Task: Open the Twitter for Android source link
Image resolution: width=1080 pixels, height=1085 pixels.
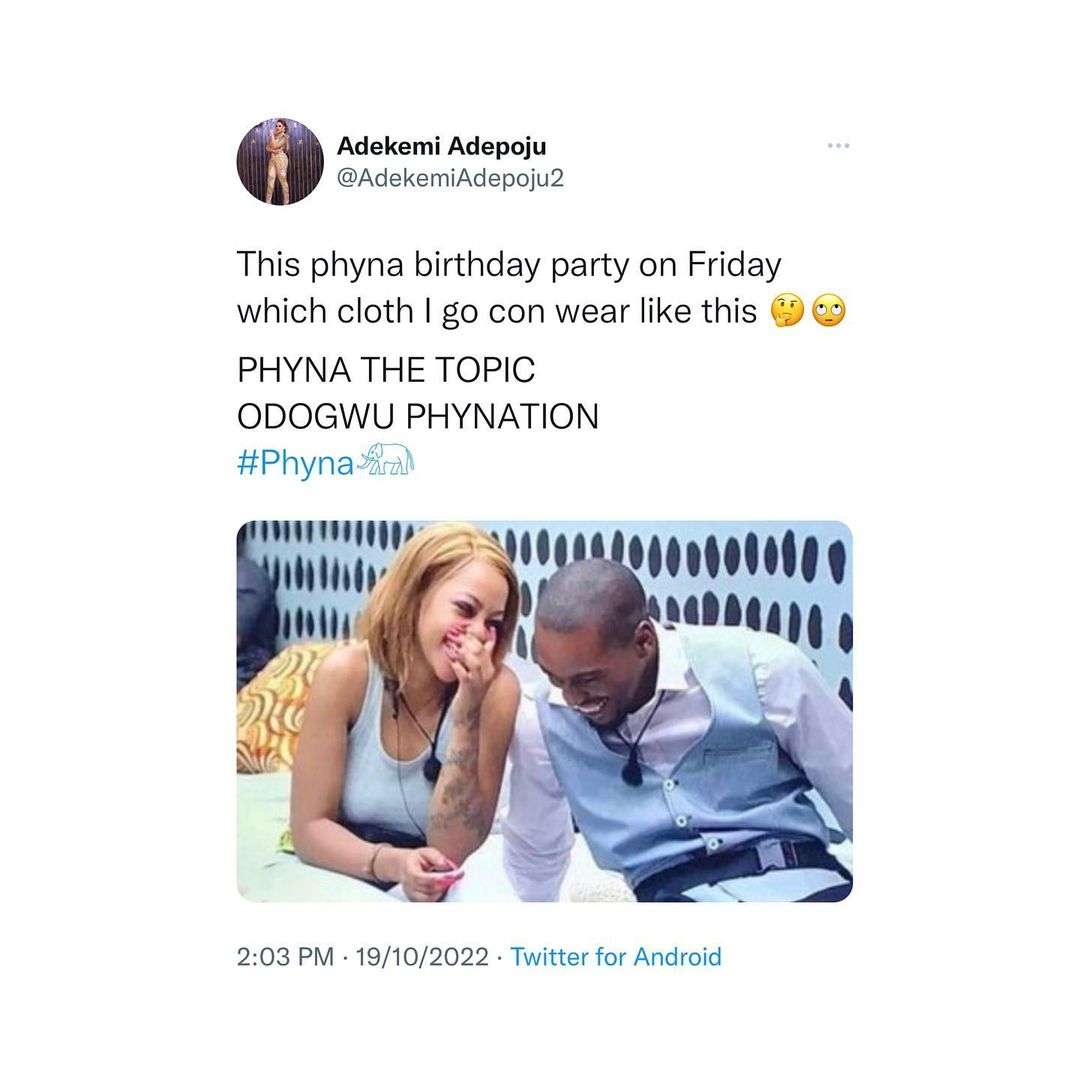Action: pyautogui.click(x=616, y=957)
